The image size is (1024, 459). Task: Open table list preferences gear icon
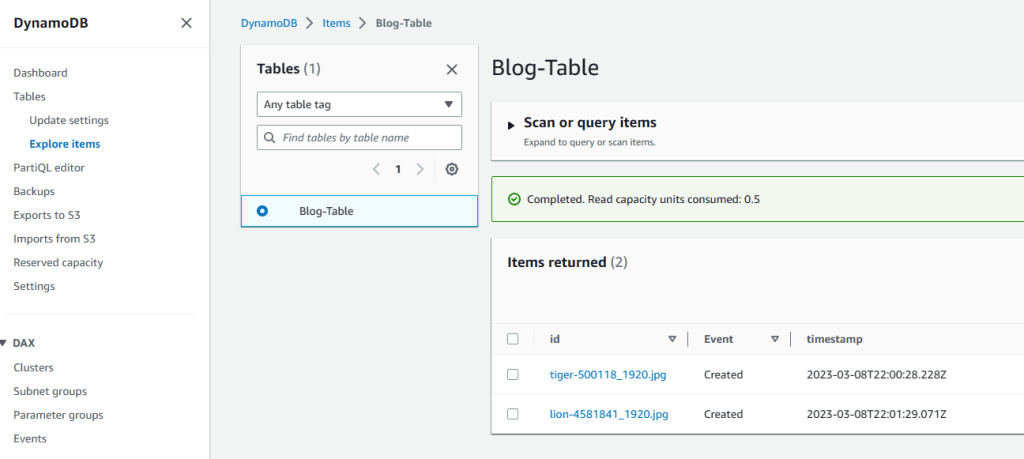pyautogui.click(x=451, y=169)
